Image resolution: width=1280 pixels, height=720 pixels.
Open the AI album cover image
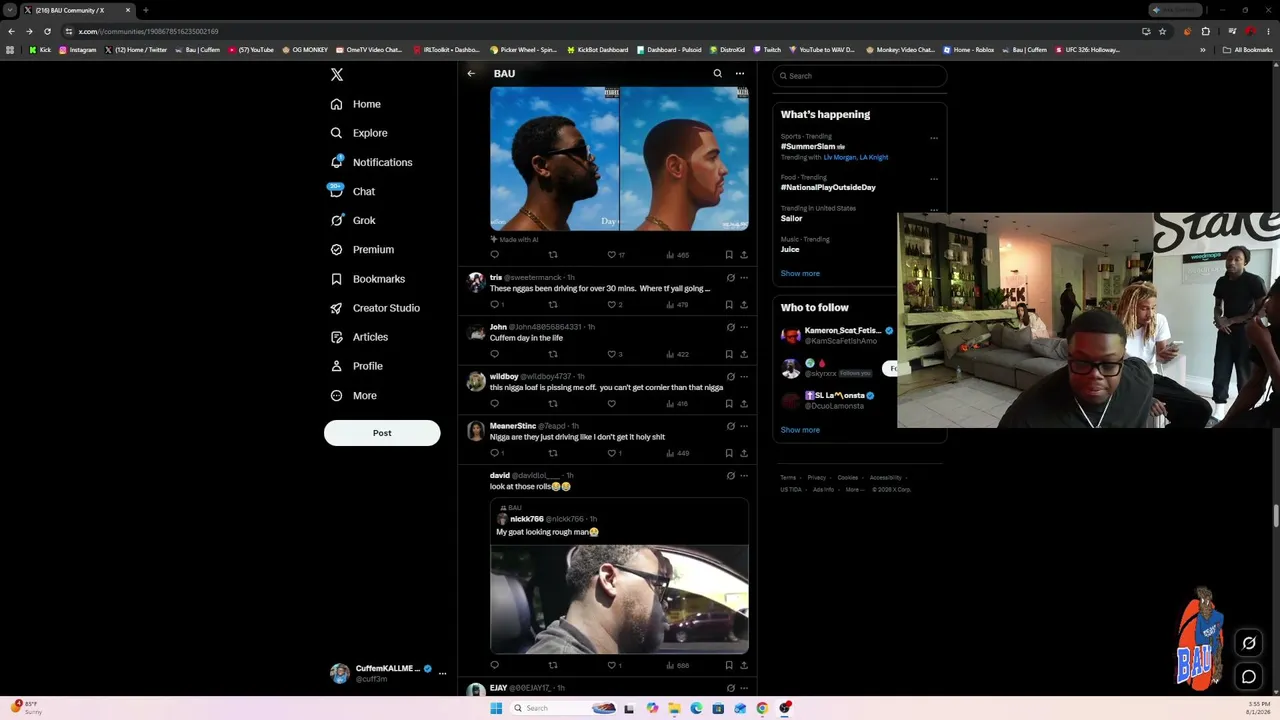click(x=619, y=159)
